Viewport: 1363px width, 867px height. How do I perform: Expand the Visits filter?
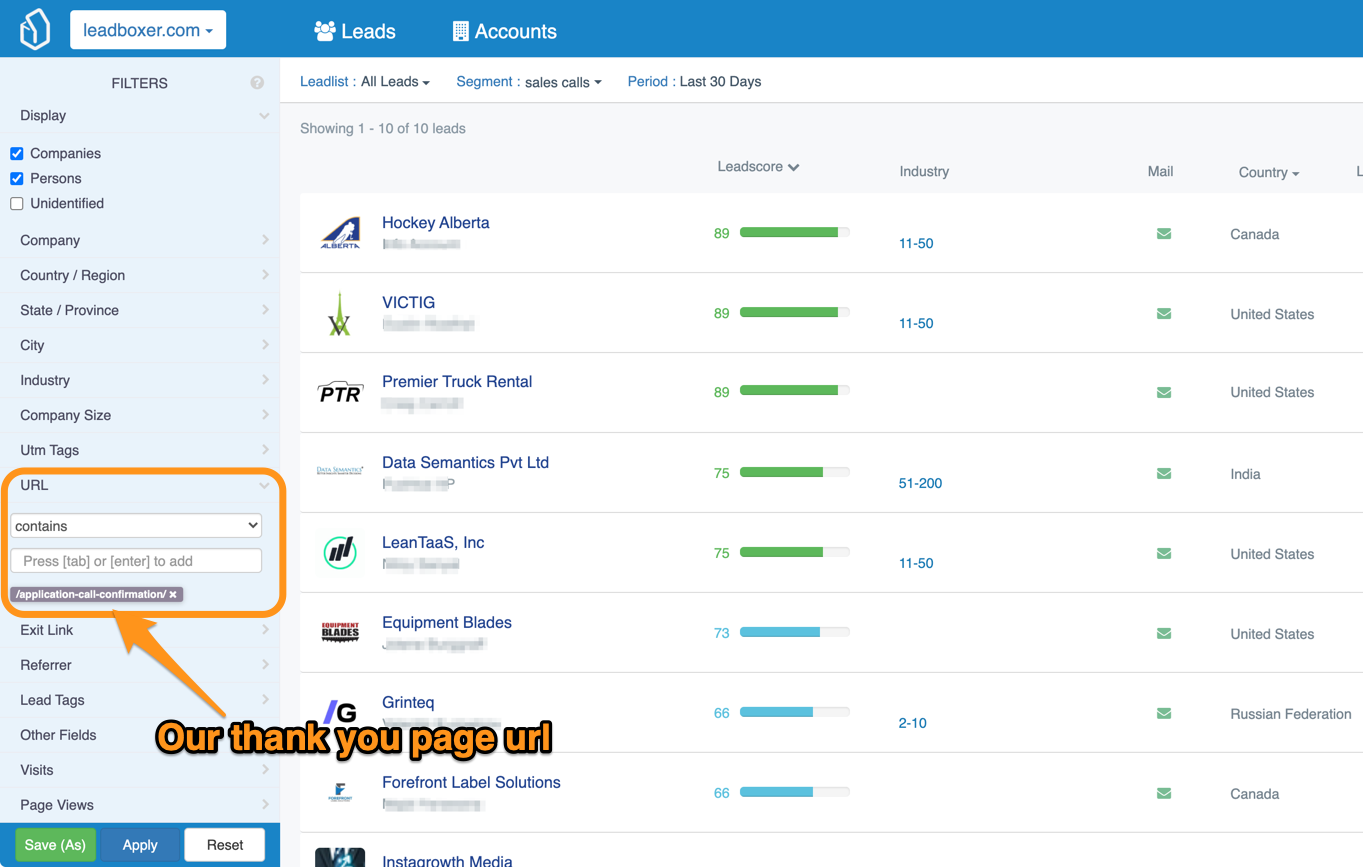[140, 770]
